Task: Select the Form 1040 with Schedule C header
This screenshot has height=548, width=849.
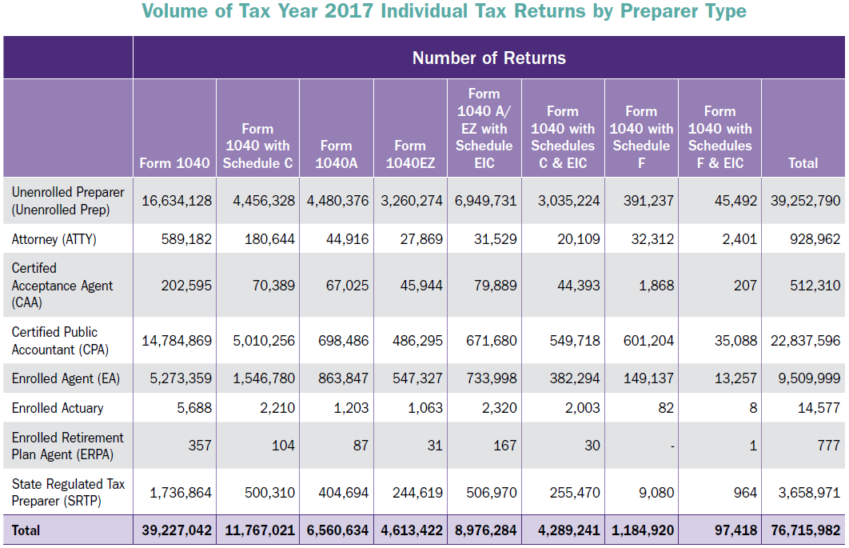Action: click(256, 145)
